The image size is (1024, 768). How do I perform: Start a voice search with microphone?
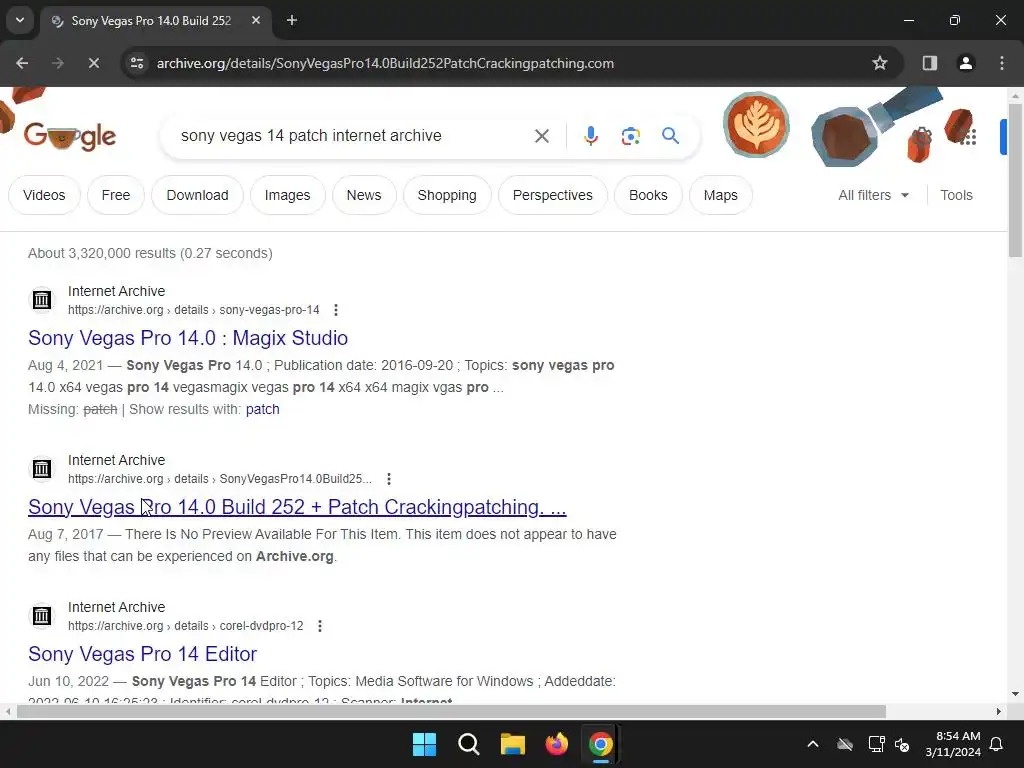click(590, 136)
